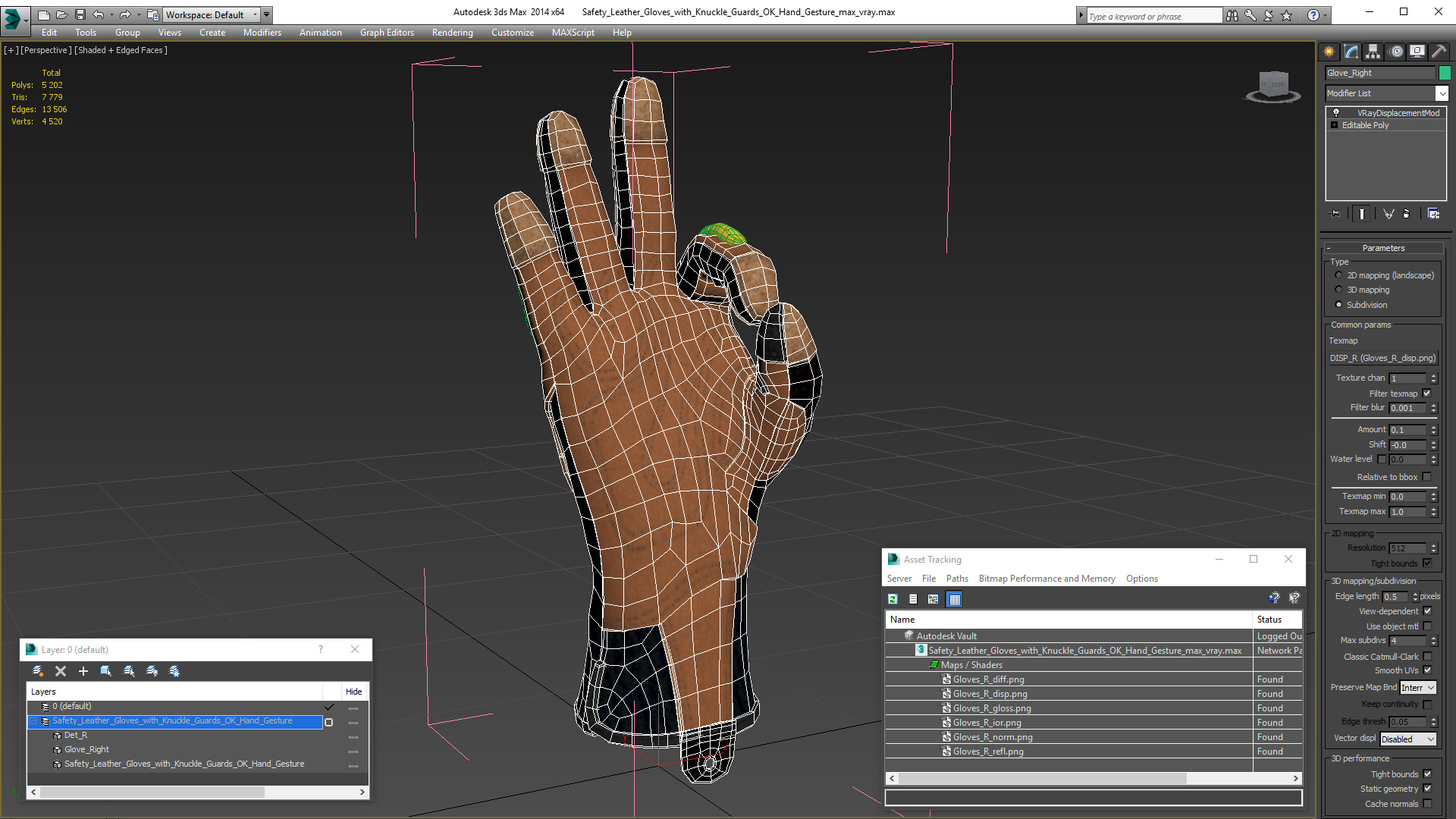The height and width of the screenshot is (819, 1456).
Task: Click Add Selected Objects plus icon
Action: point(83,671)
